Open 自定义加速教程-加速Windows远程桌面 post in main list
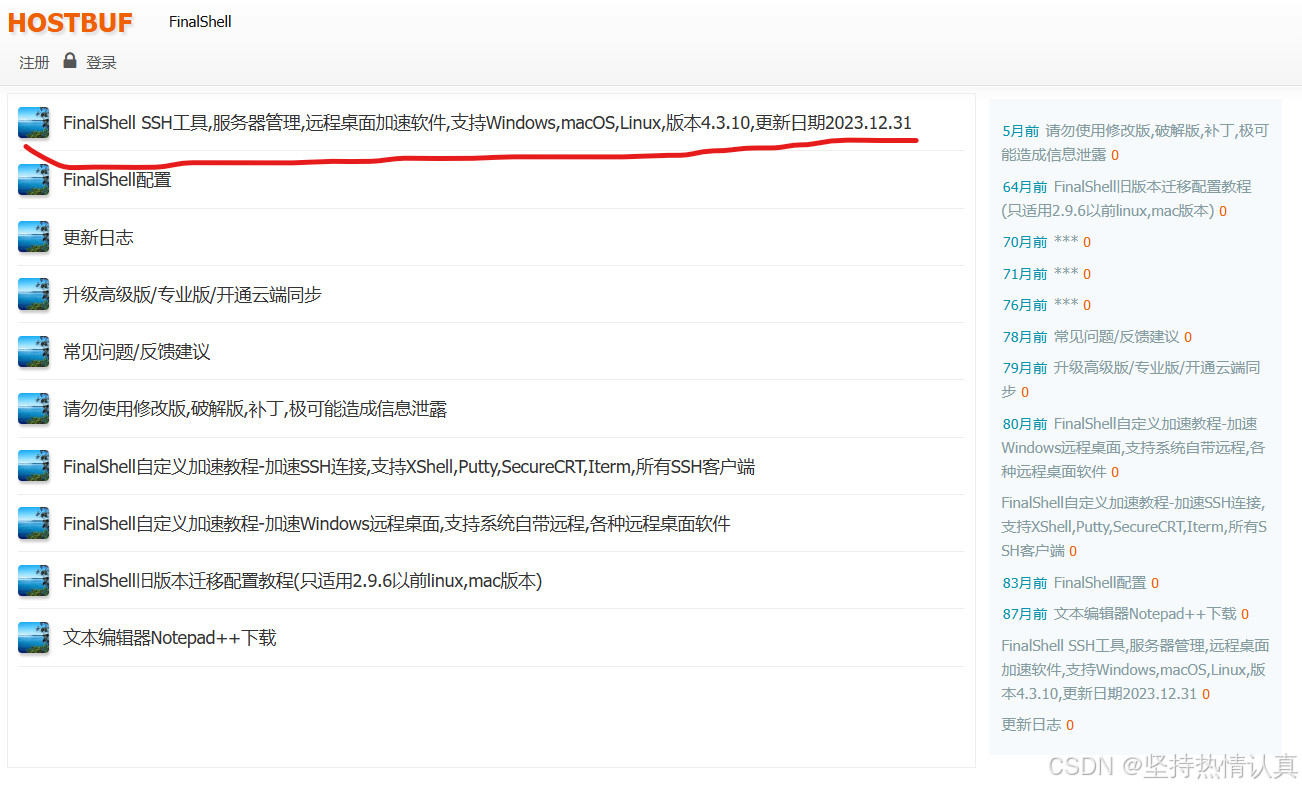 pyautogui.click(x=396, y=523)
